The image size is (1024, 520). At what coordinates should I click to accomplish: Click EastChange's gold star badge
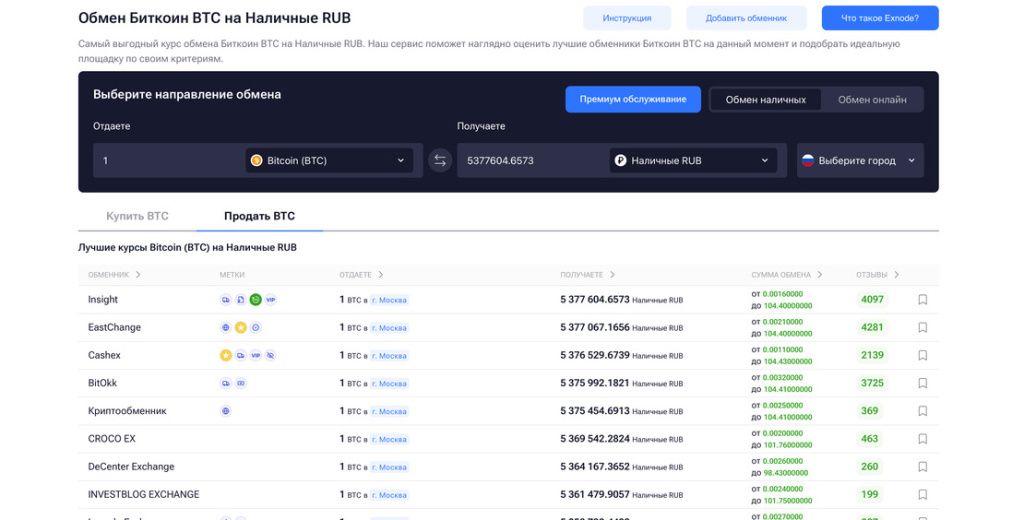241,328
